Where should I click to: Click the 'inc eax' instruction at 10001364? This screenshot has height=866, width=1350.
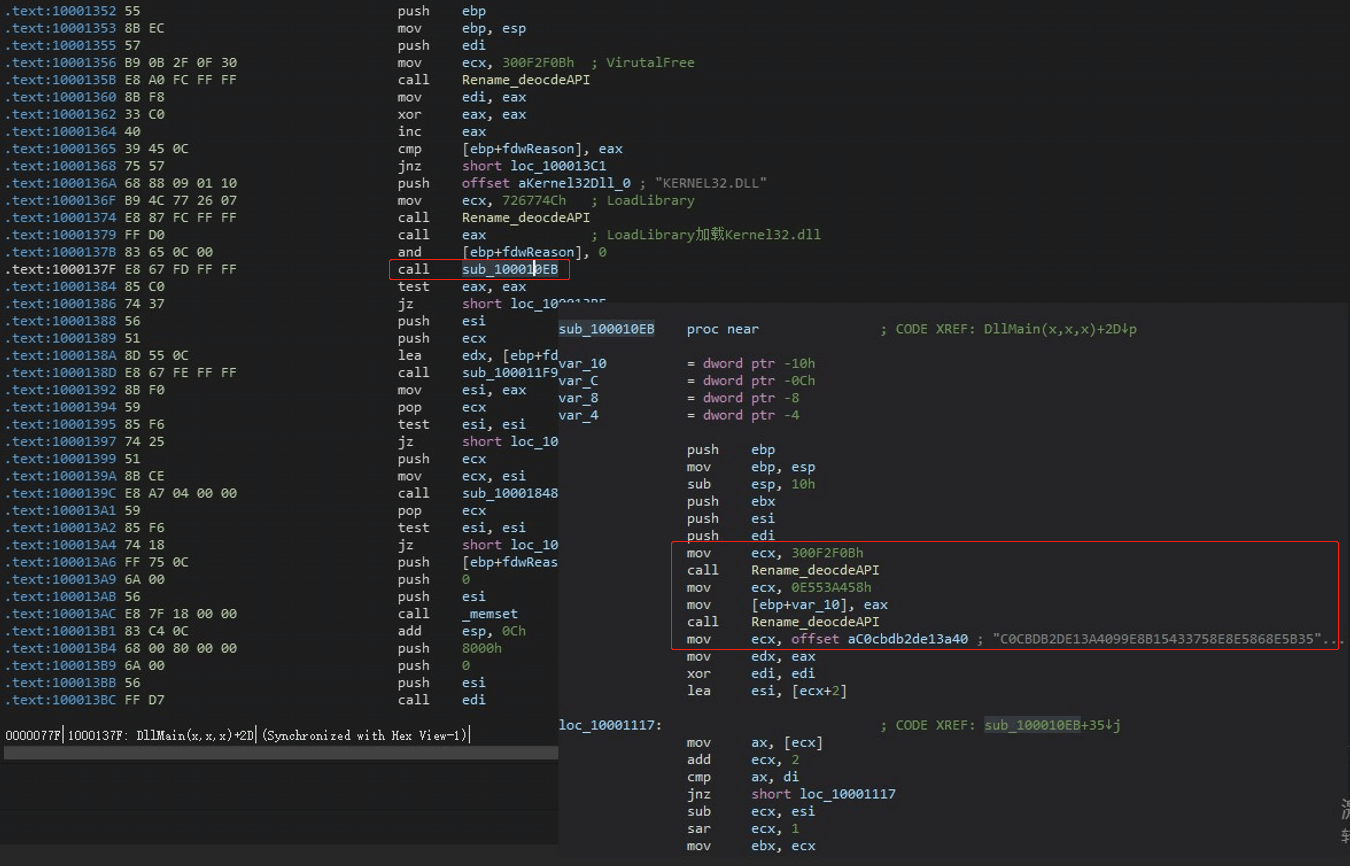pyautogui.click(x=442, y=131)
